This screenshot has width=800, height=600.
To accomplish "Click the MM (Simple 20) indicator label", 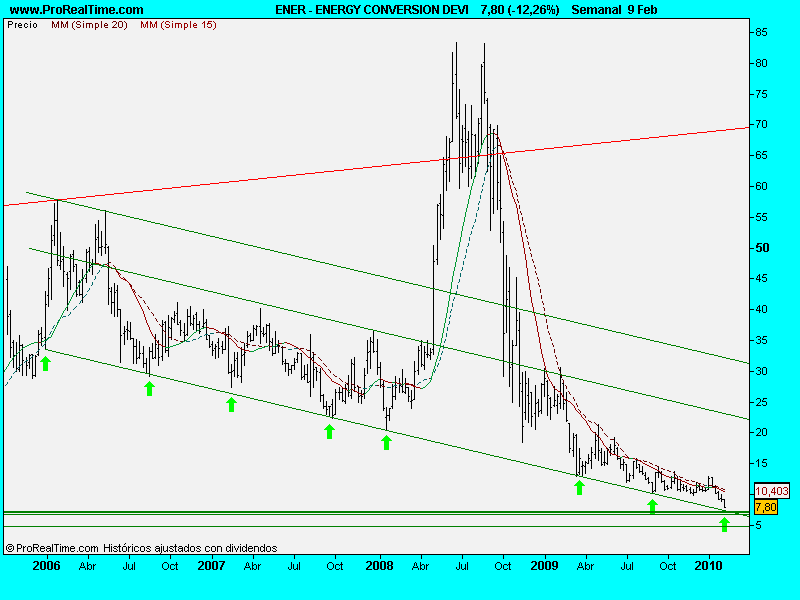I will [x=89, y=24].
